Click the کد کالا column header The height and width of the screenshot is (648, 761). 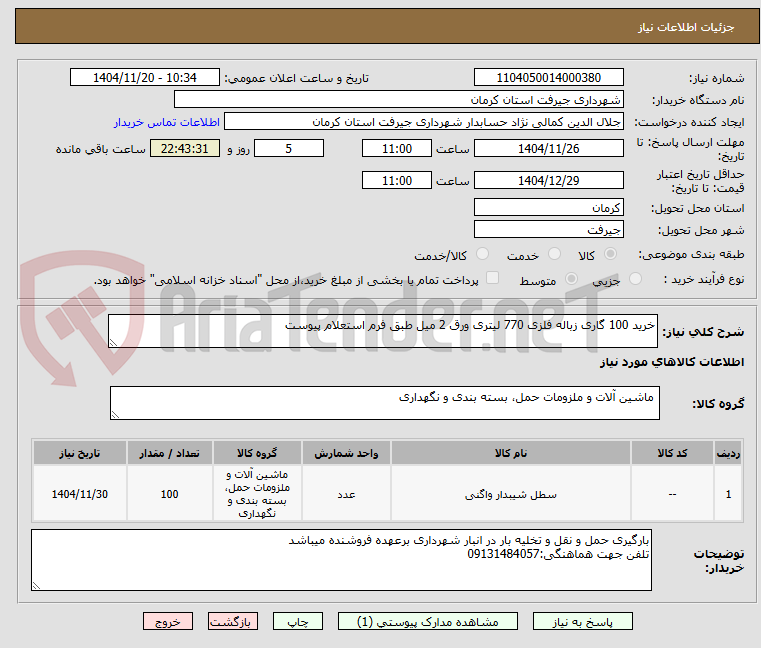[x=672, y=453]
